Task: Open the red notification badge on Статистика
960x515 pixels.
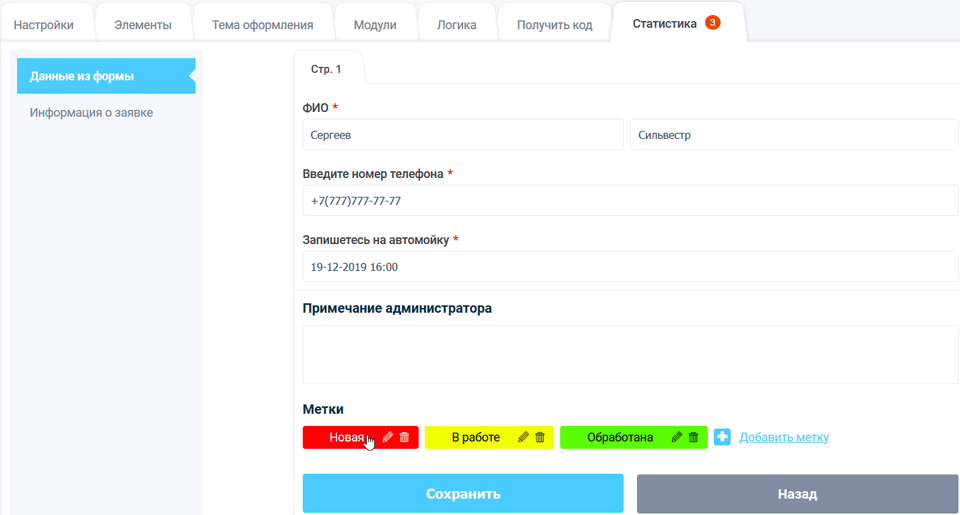Action: [x=713, y=23]
